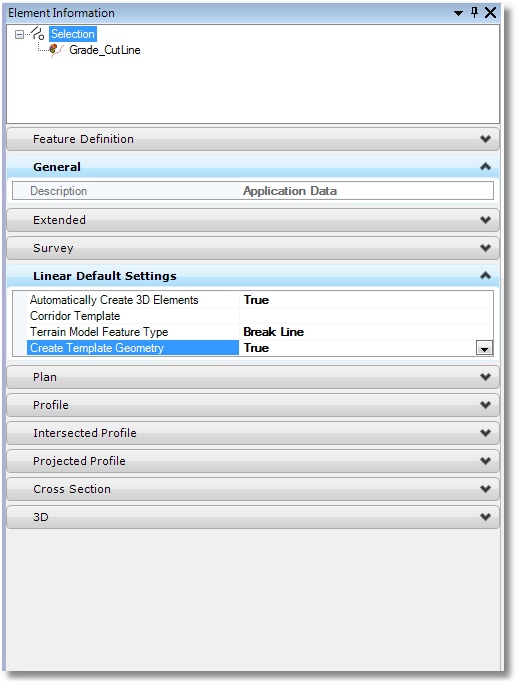Viewport: 518px width, 685px height.
Task: Collapse the General section
Action: (253, 167)
